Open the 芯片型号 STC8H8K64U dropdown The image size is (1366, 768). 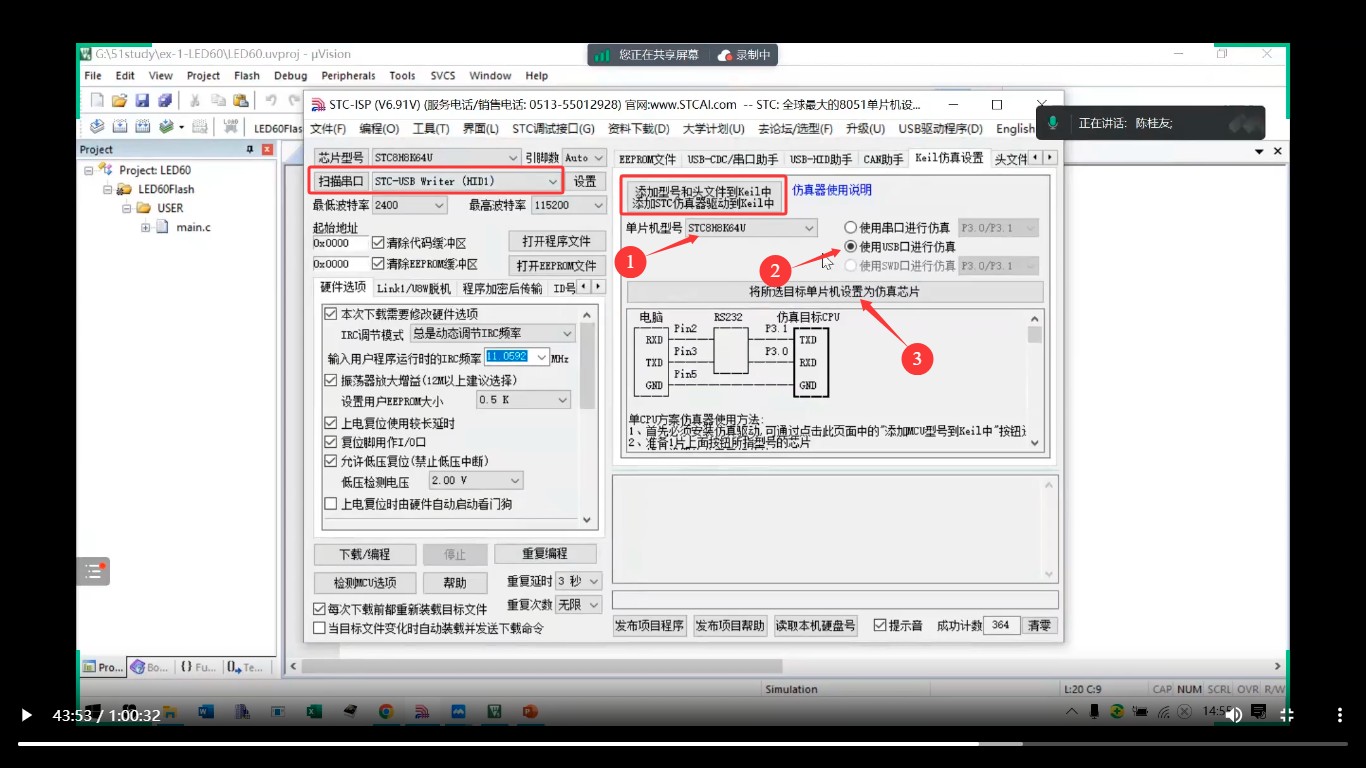(512, 157)
